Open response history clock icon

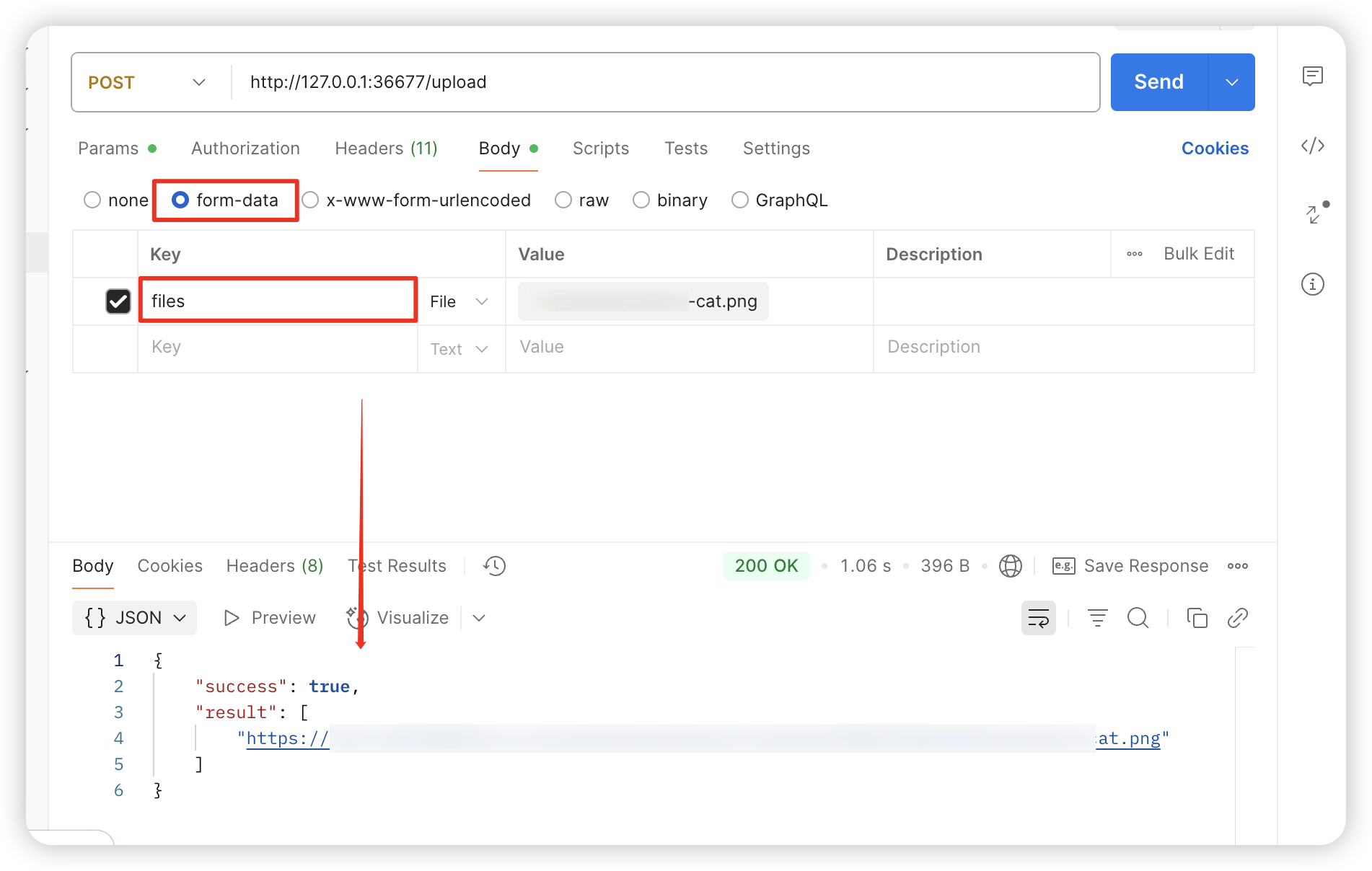(494, 566)
